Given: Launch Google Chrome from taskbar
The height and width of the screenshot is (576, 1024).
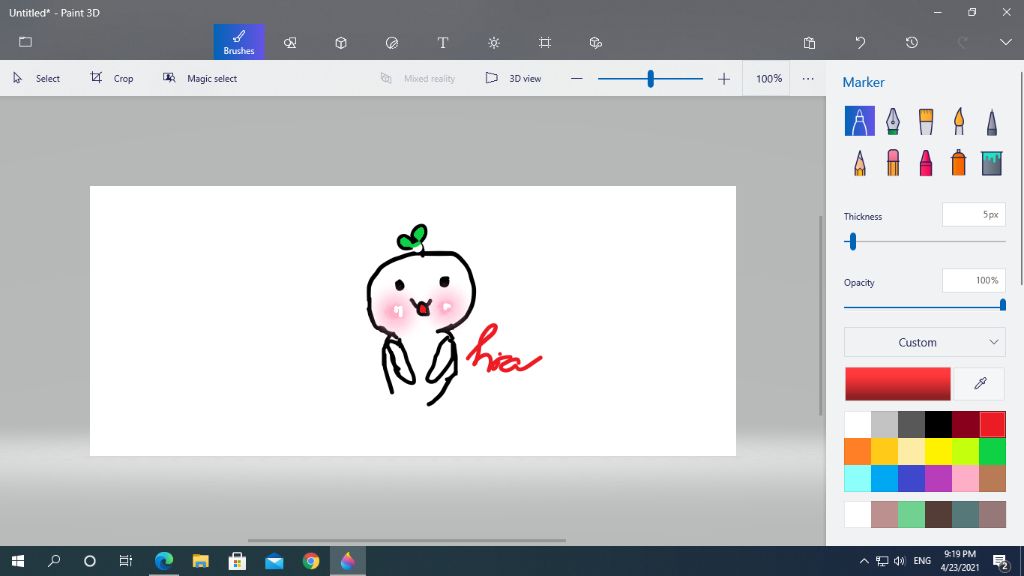Looking at the screenshot, I should (x=311, y=561).
